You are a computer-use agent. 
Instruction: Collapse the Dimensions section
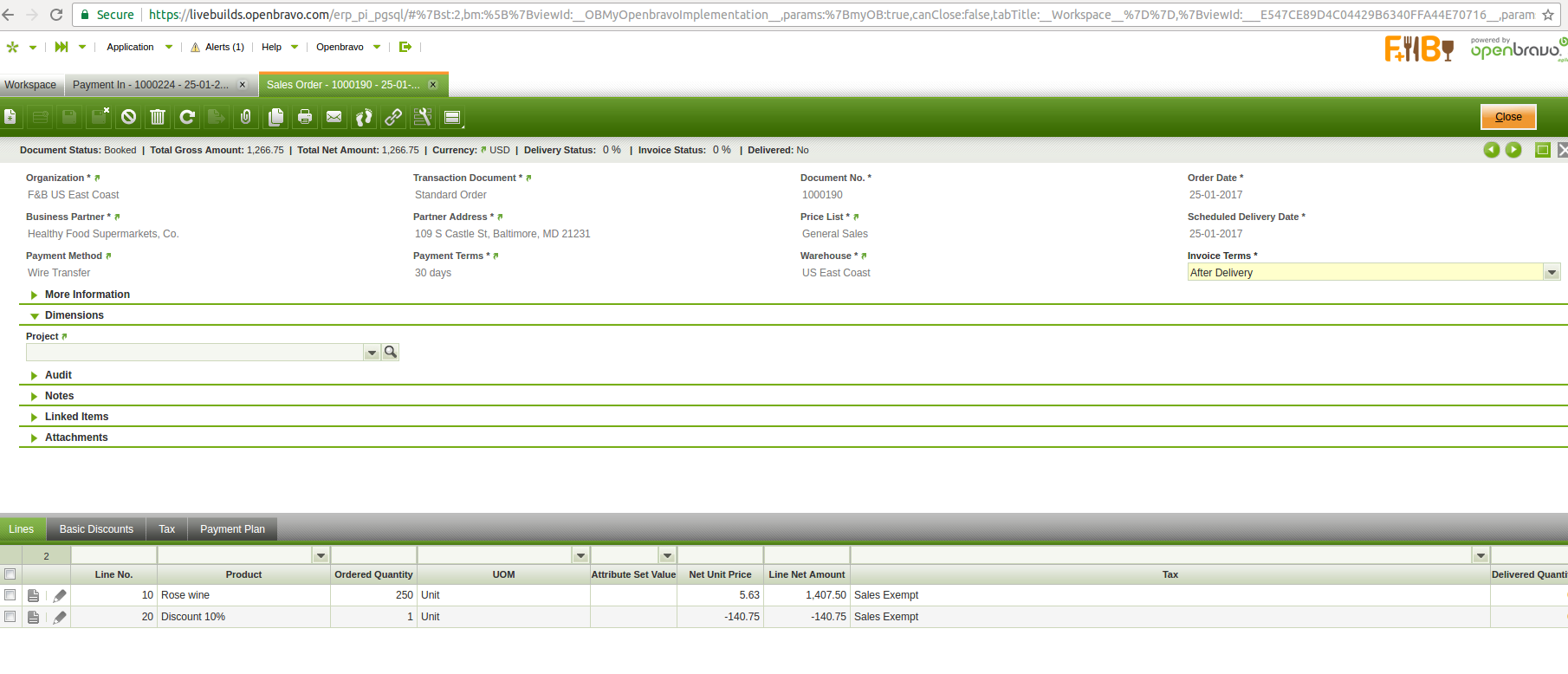point(74,315)
